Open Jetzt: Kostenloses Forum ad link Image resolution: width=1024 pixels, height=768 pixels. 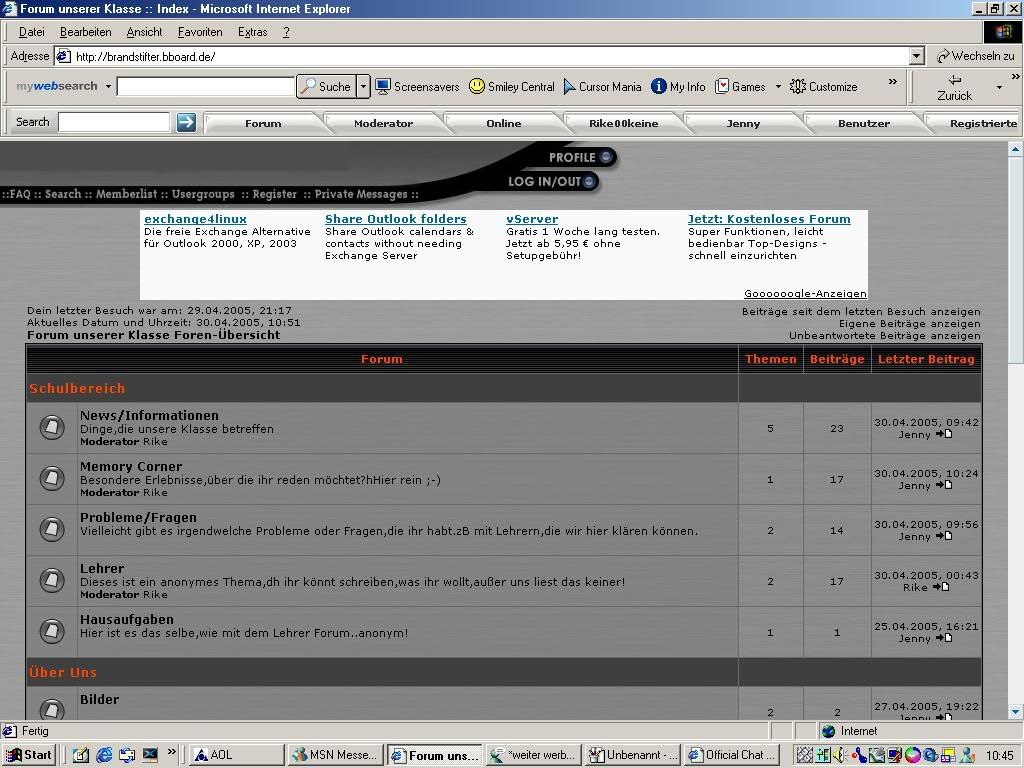tap(769, 219)
